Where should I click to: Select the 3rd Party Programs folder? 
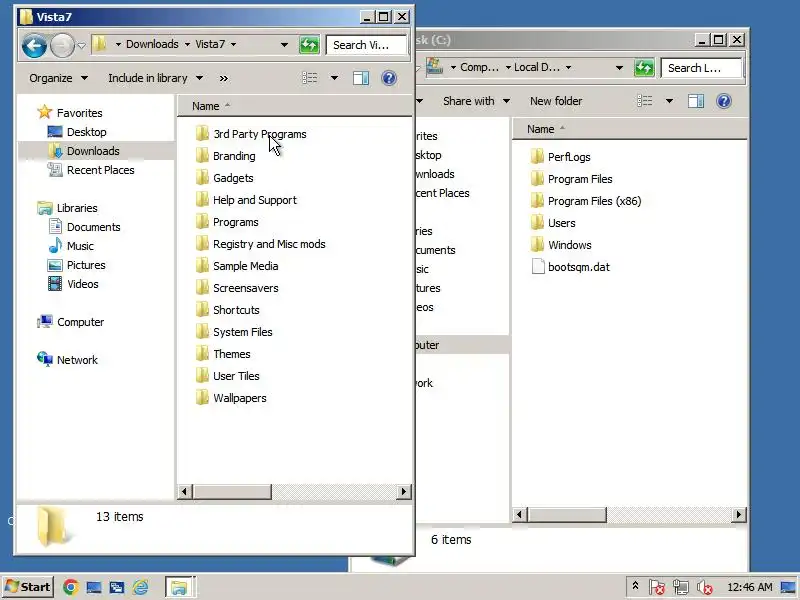(251, 134)
